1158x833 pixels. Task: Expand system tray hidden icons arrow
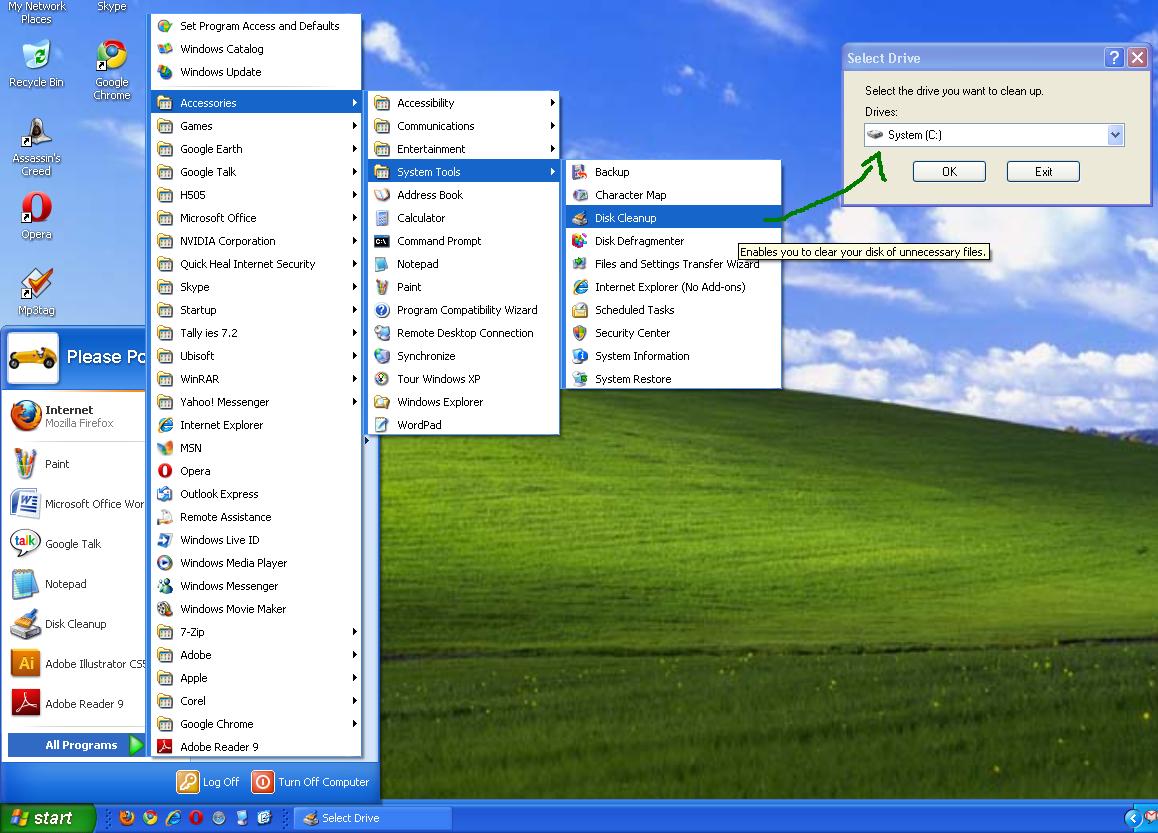coord(1133,817)
